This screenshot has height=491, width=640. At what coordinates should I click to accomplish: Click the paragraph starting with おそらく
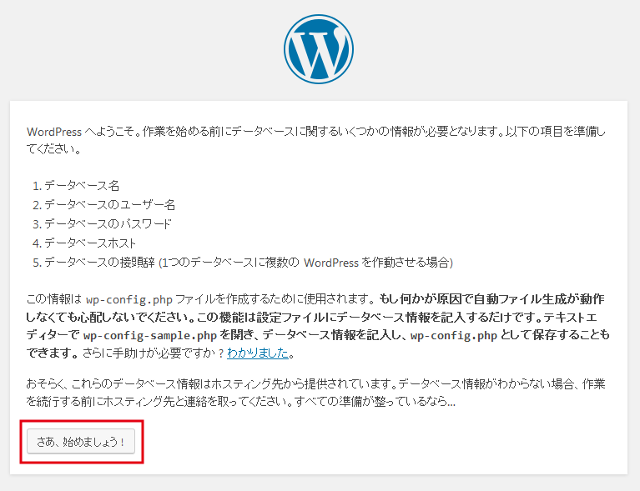(x=316, y=393)
